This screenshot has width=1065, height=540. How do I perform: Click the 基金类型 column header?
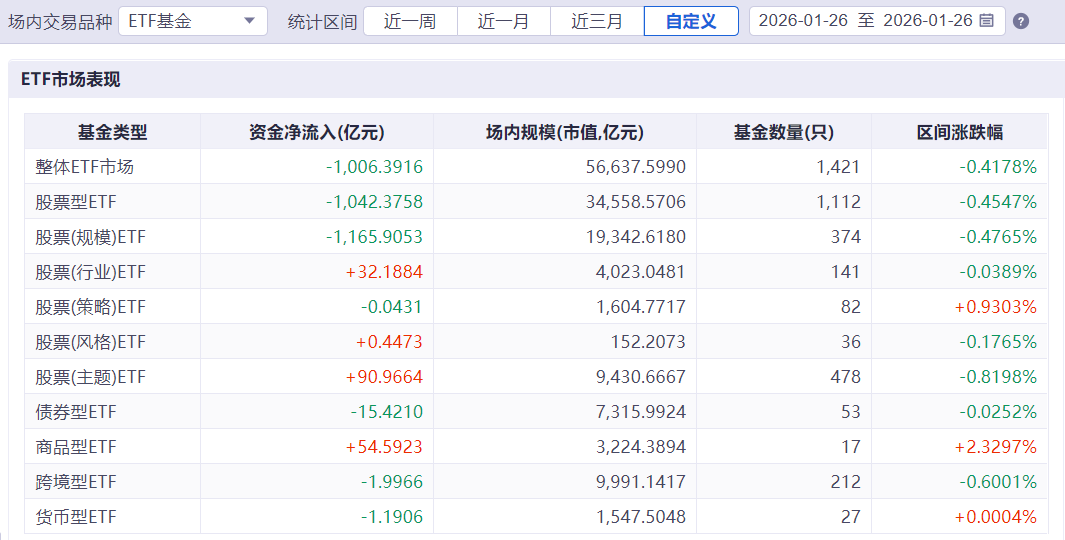pos(112,132)
